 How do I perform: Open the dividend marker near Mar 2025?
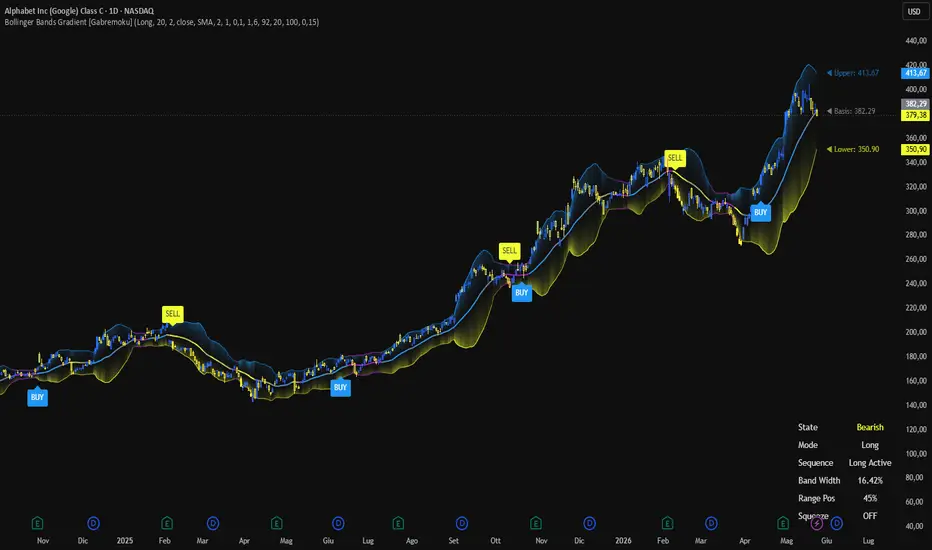pos(213,523)
